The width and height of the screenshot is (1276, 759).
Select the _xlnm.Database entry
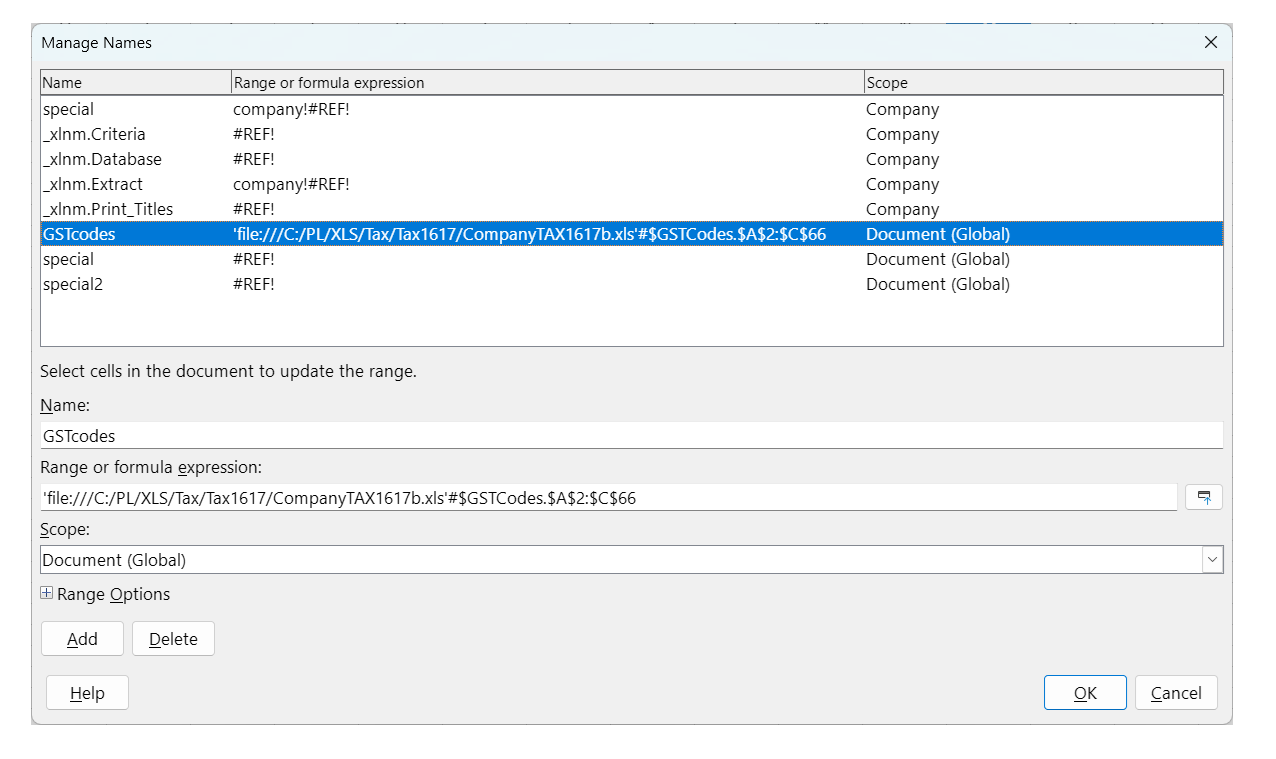point(102,159)
